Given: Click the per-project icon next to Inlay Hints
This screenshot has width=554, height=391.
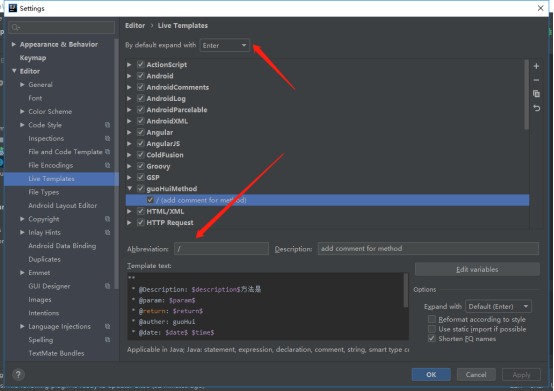Looking at the screenshot, I should 107,232.
